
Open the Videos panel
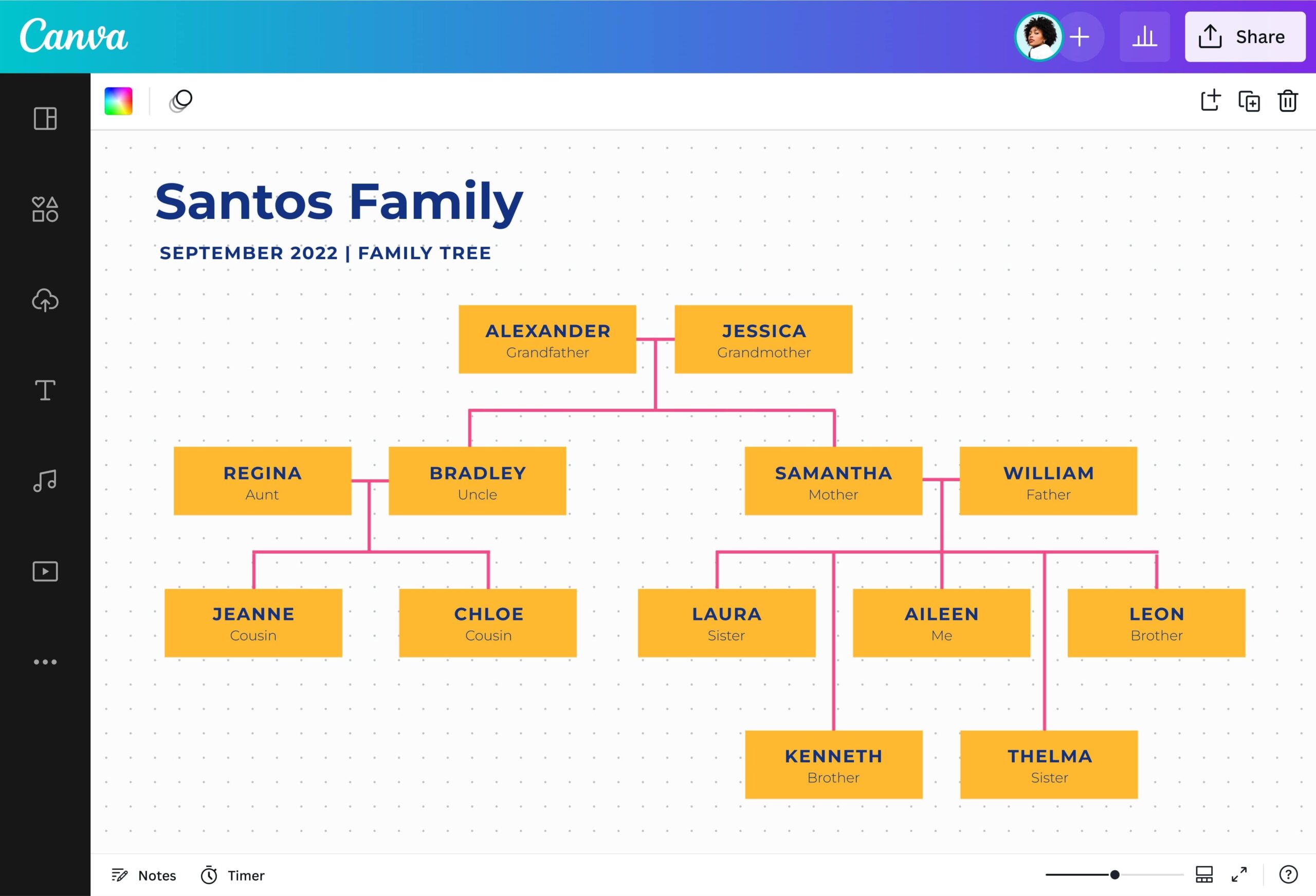45,571
